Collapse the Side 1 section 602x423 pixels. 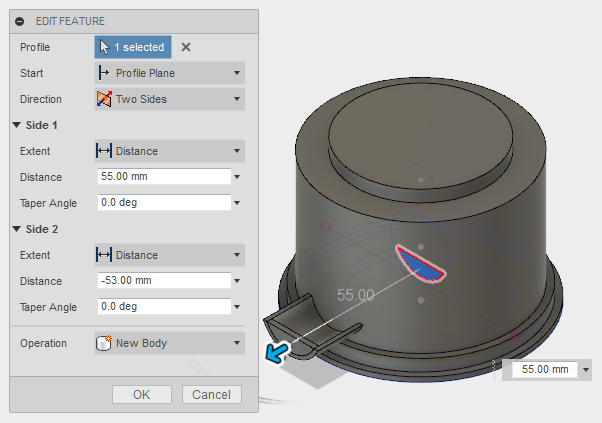coord(17,125)
